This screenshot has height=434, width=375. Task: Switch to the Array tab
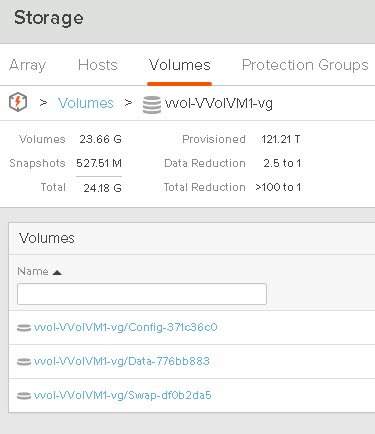click(27, 65)
